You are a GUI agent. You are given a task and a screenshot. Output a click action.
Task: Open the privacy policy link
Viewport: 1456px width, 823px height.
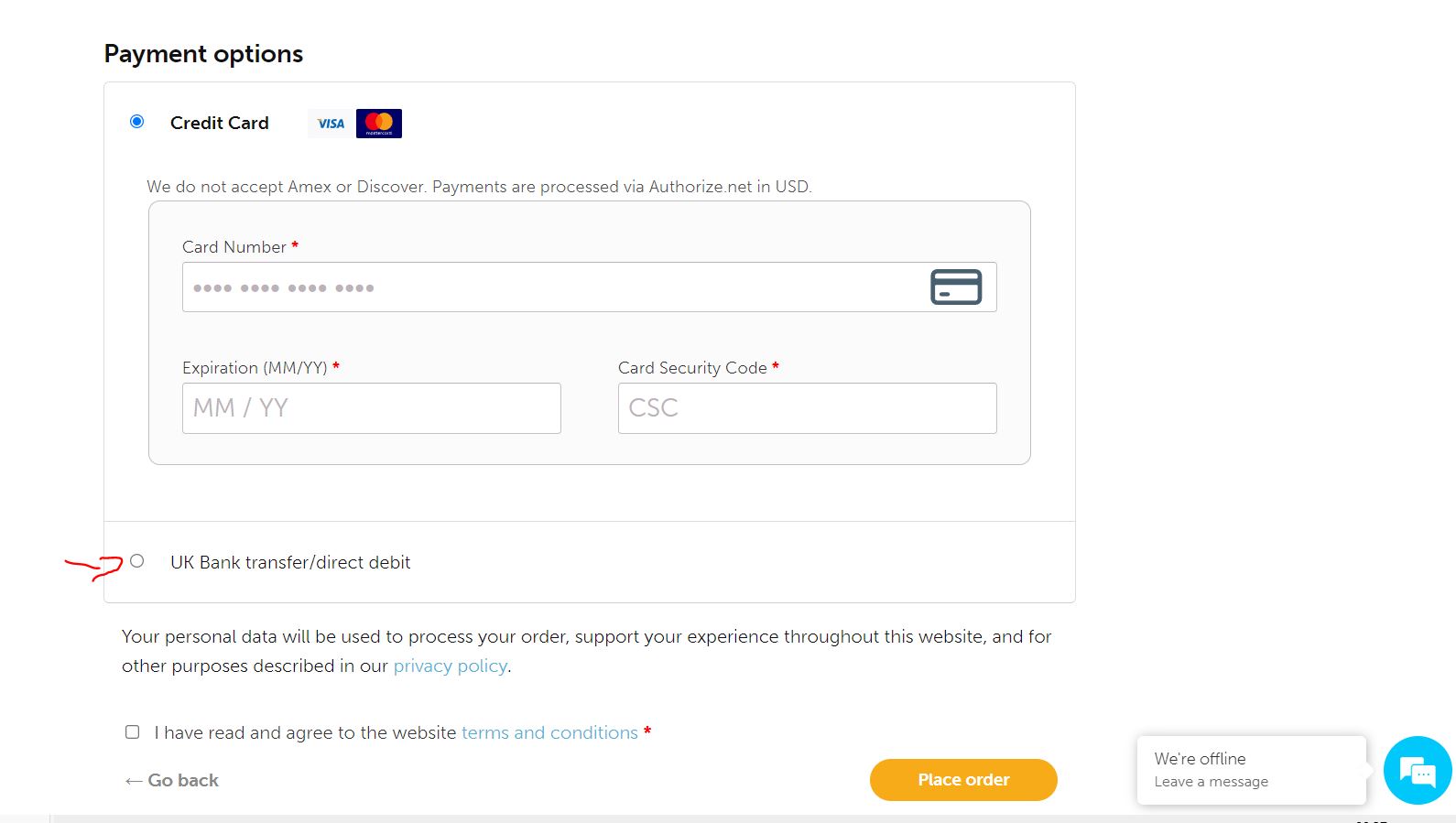450,666
